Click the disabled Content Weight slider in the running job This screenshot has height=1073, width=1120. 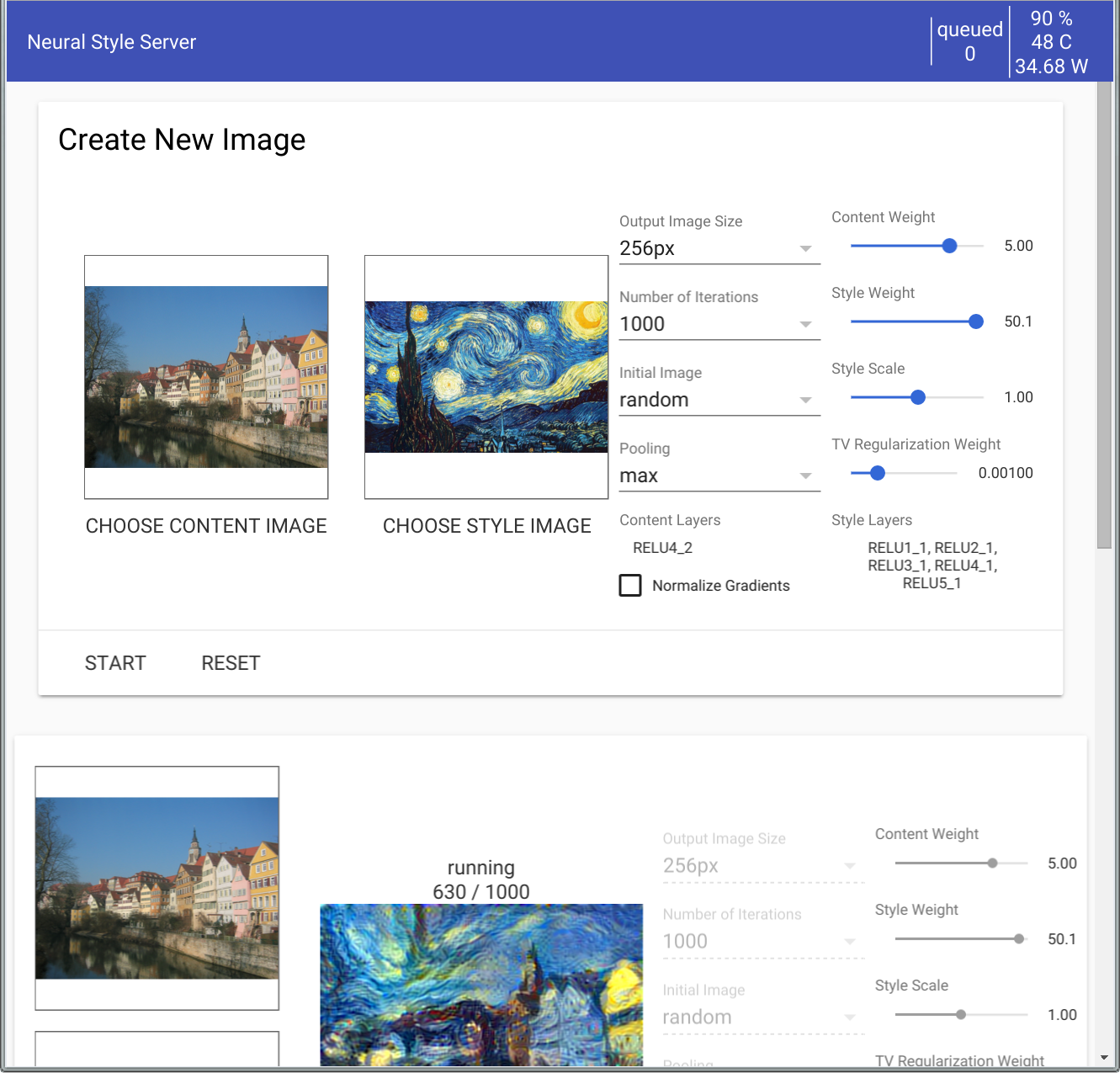click(961, 863)
